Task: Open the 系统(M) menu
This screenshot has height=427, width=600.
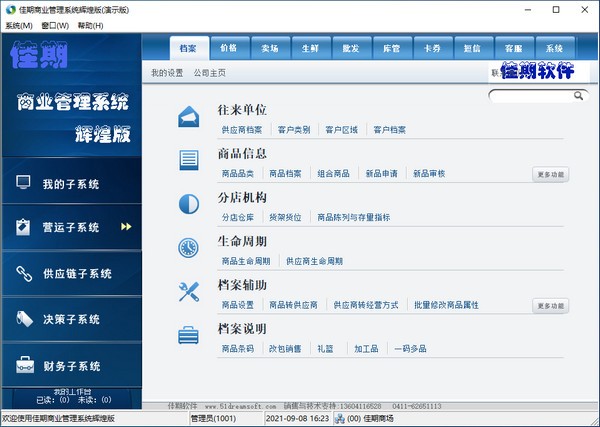Action: [x=18, y=24]
